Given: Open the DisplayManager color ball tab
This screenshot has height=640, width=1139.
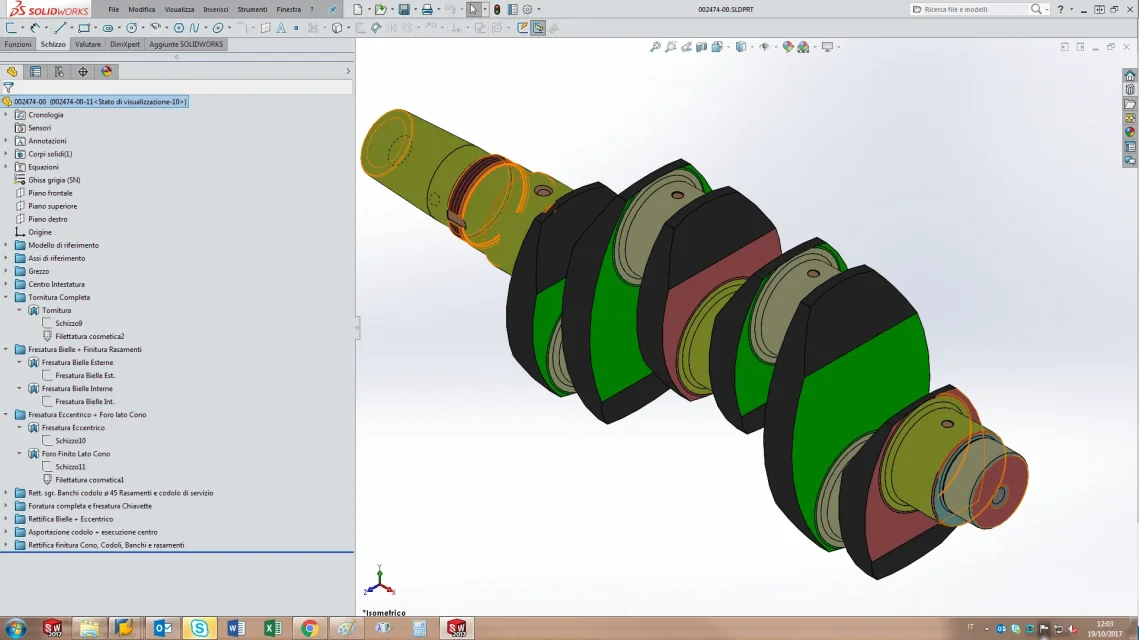Looking at the screenshot, I should pos(107,71).
